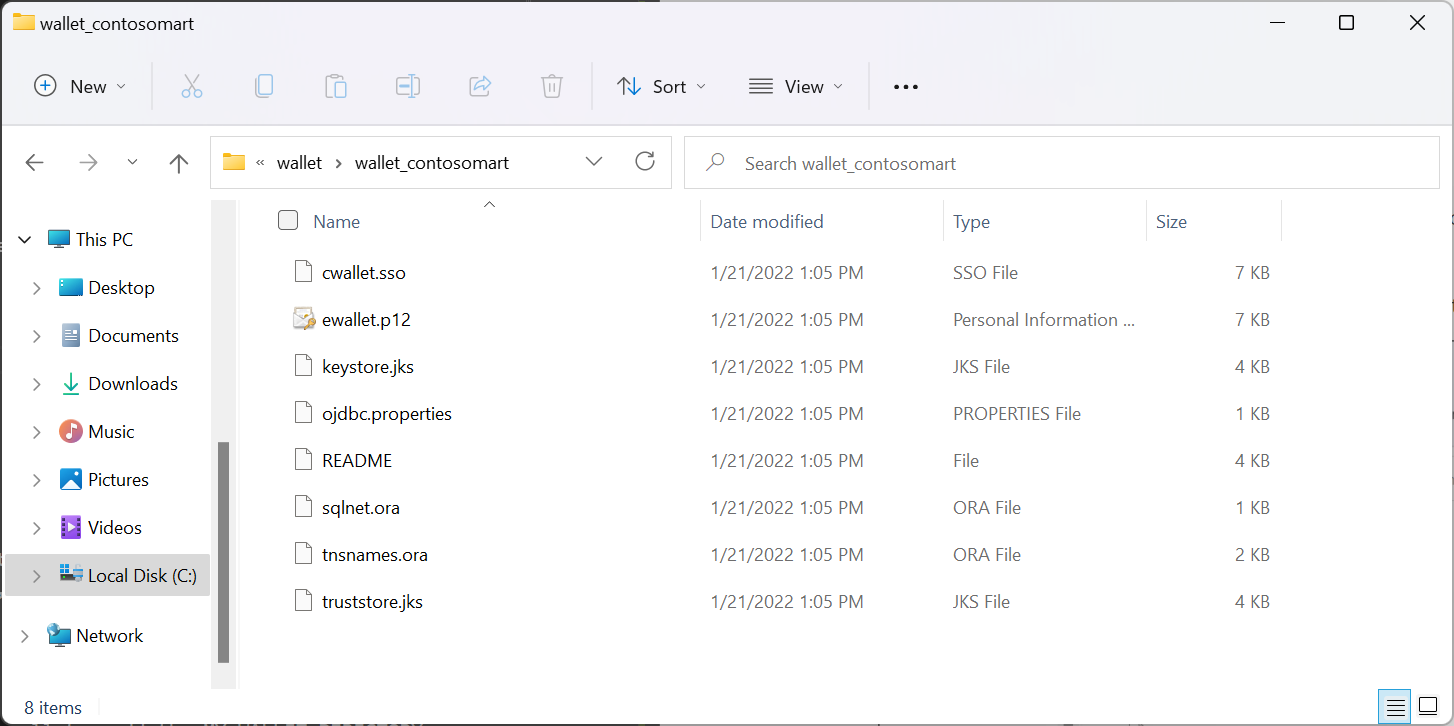
Task: Go back to the previous folder
Action: [x=34, y=162]
